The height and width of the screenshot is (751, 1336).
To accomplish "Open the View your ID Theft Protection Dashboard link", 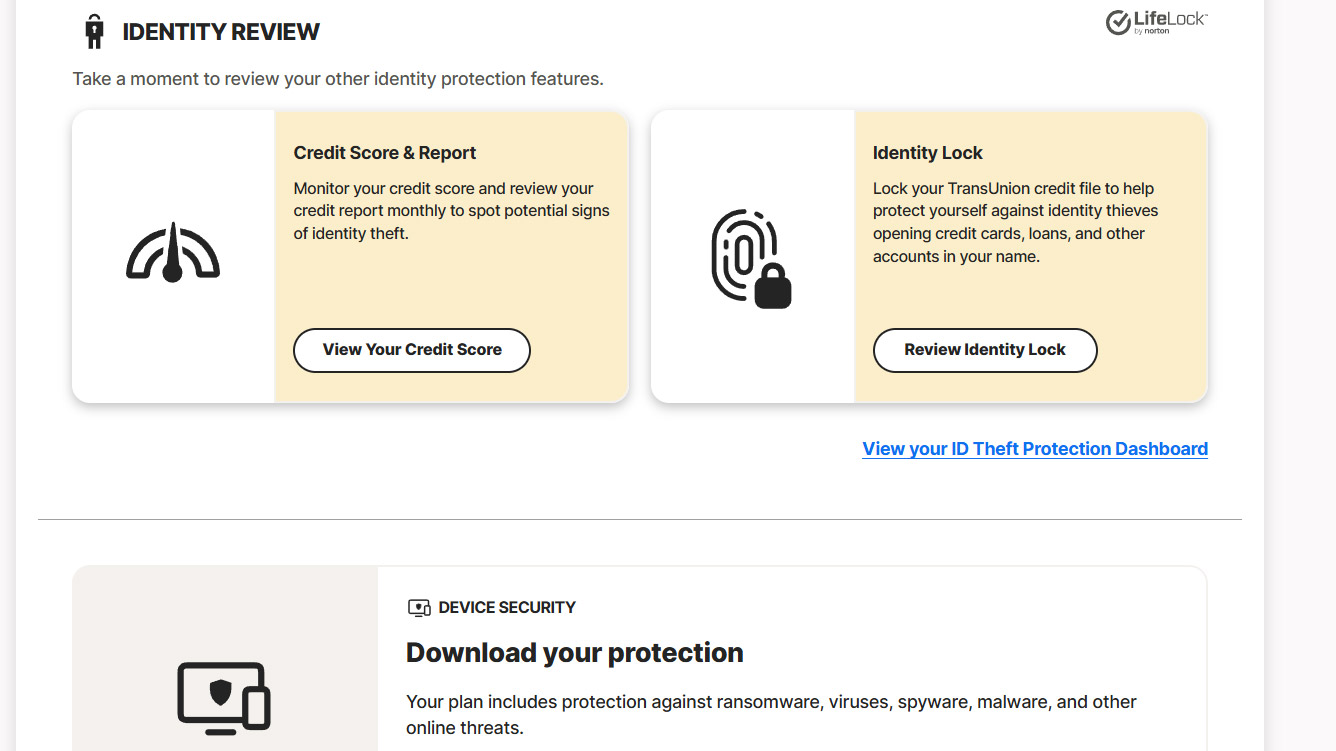I will point(1035,449).
